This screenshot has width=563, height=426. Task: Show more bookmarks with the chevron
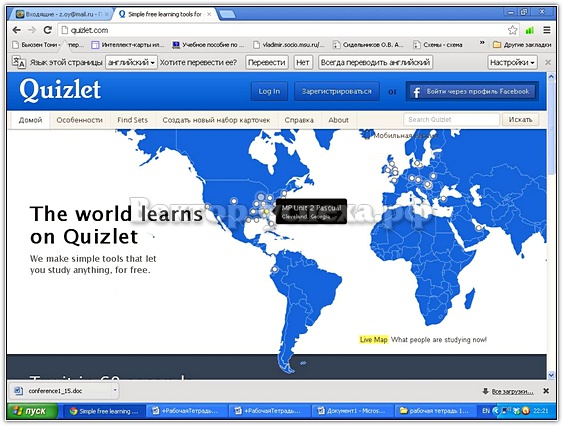[482, 43]
